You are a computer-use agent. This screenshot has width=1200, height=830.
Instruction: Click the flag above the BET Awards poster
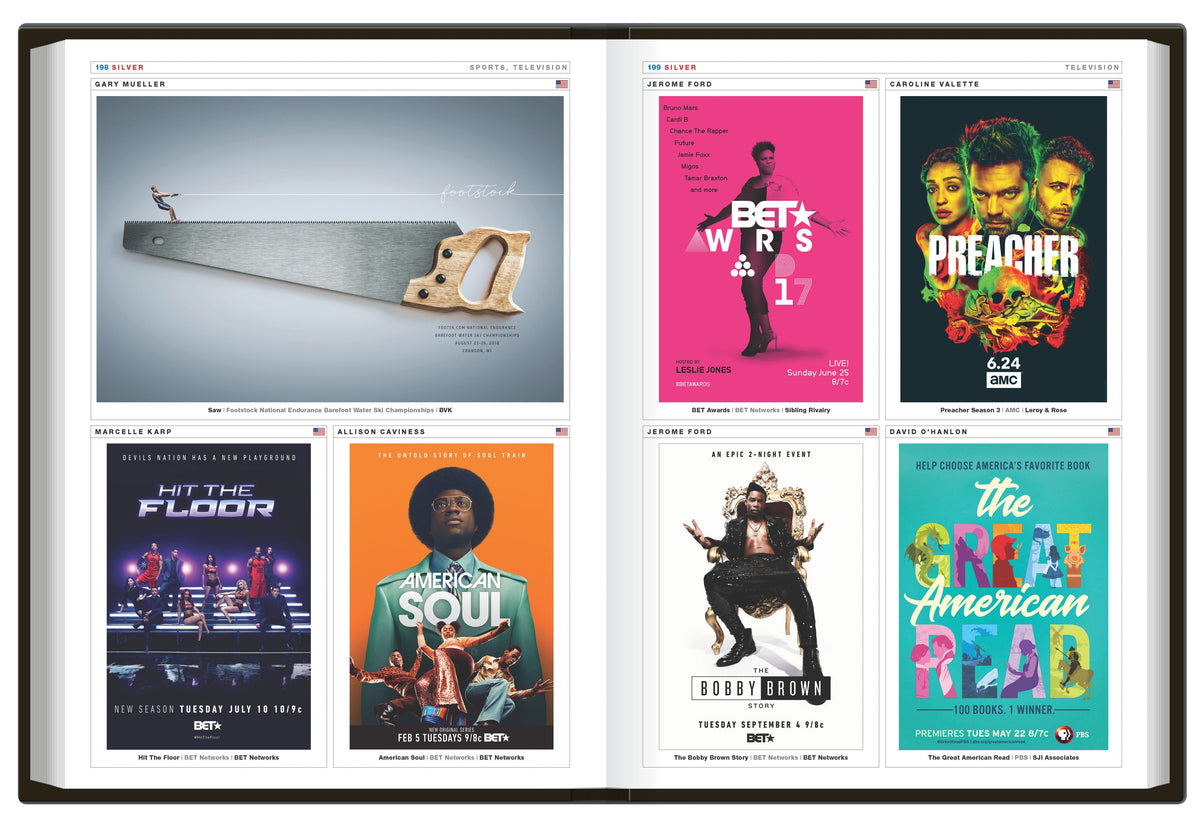click(871, 84)
